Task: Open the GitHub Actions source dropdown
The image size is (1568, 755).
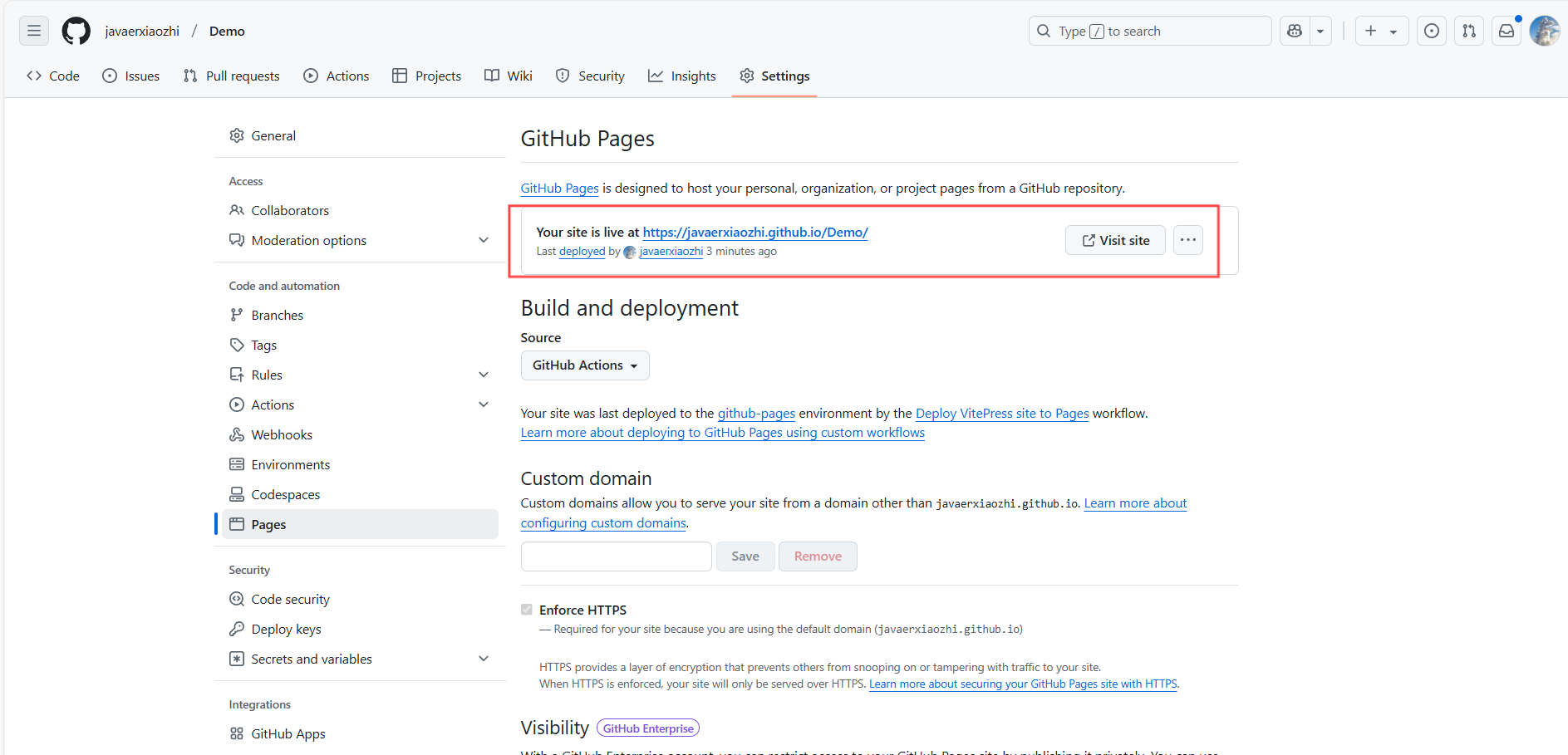Action: [585, 365]
